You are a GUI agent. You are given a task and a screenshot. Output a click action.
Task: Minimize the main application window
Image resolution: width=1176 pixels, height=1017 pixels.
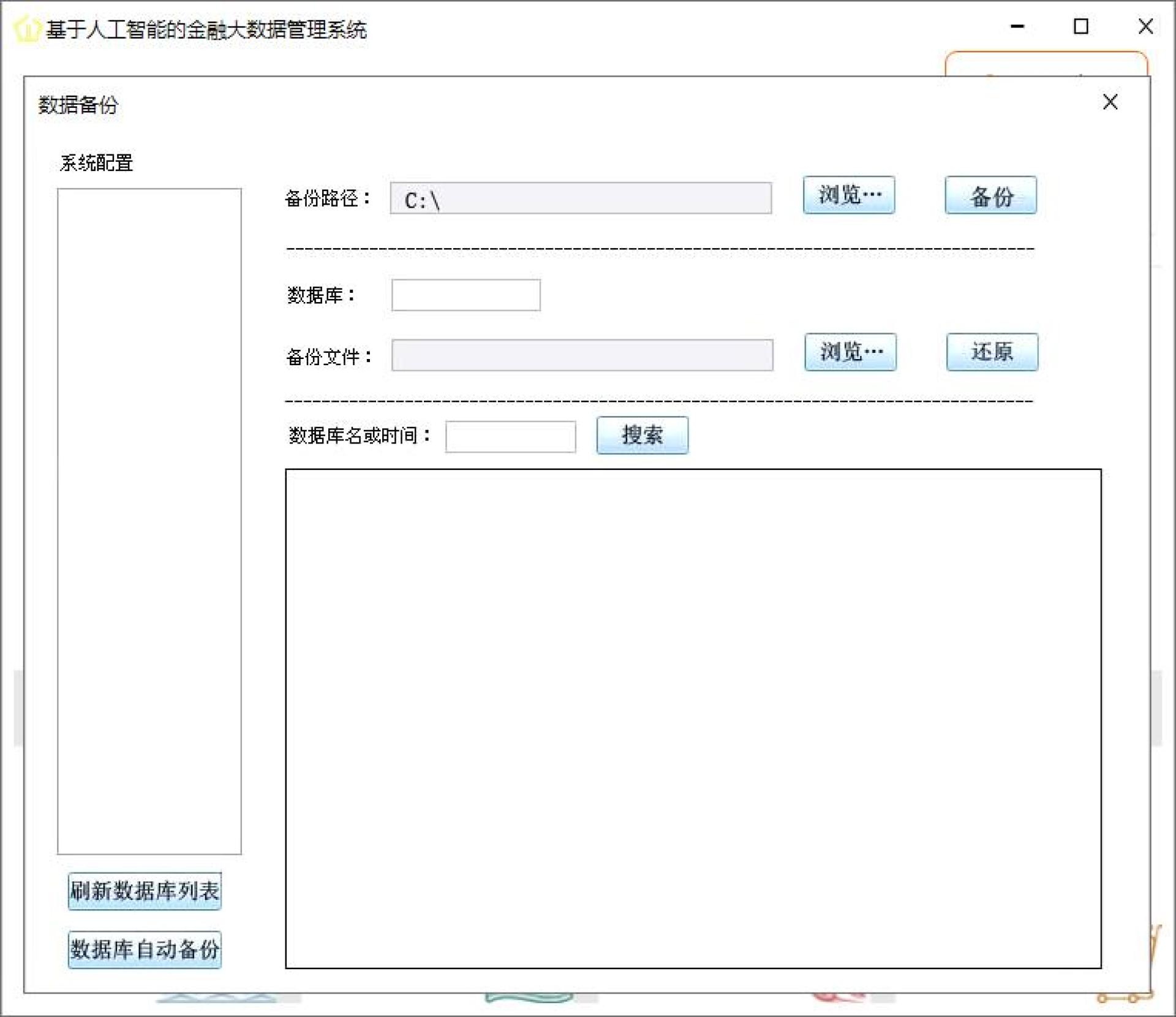point(1017,27)
